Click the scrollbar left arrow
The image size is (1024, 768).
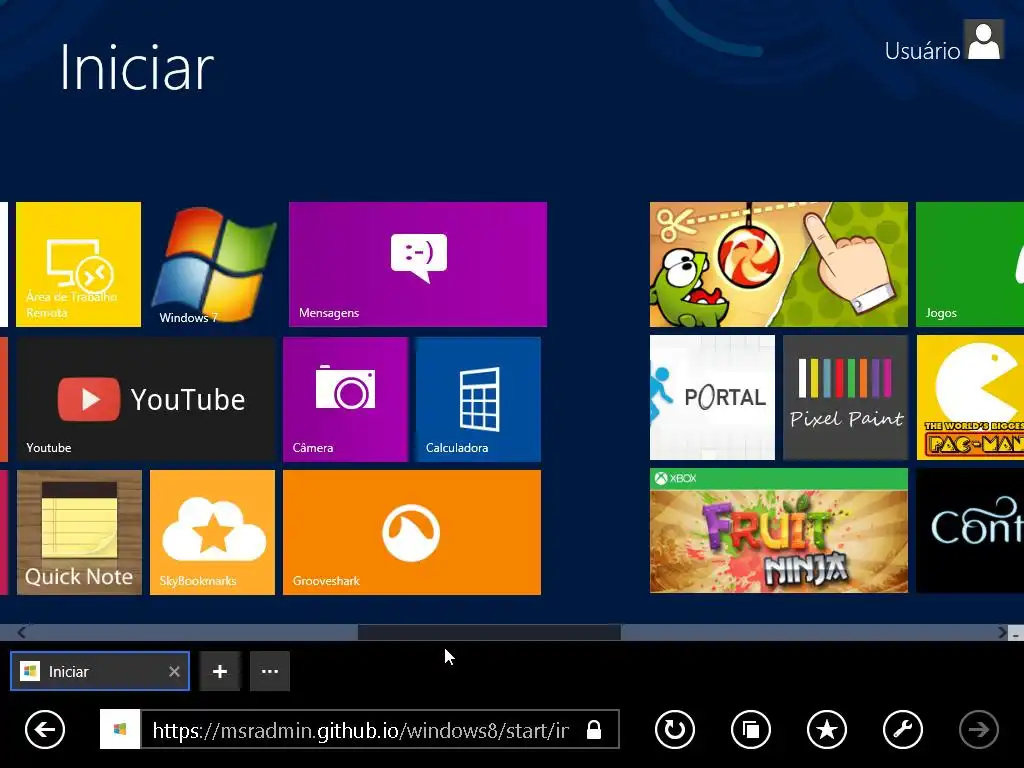click(22, 632)
